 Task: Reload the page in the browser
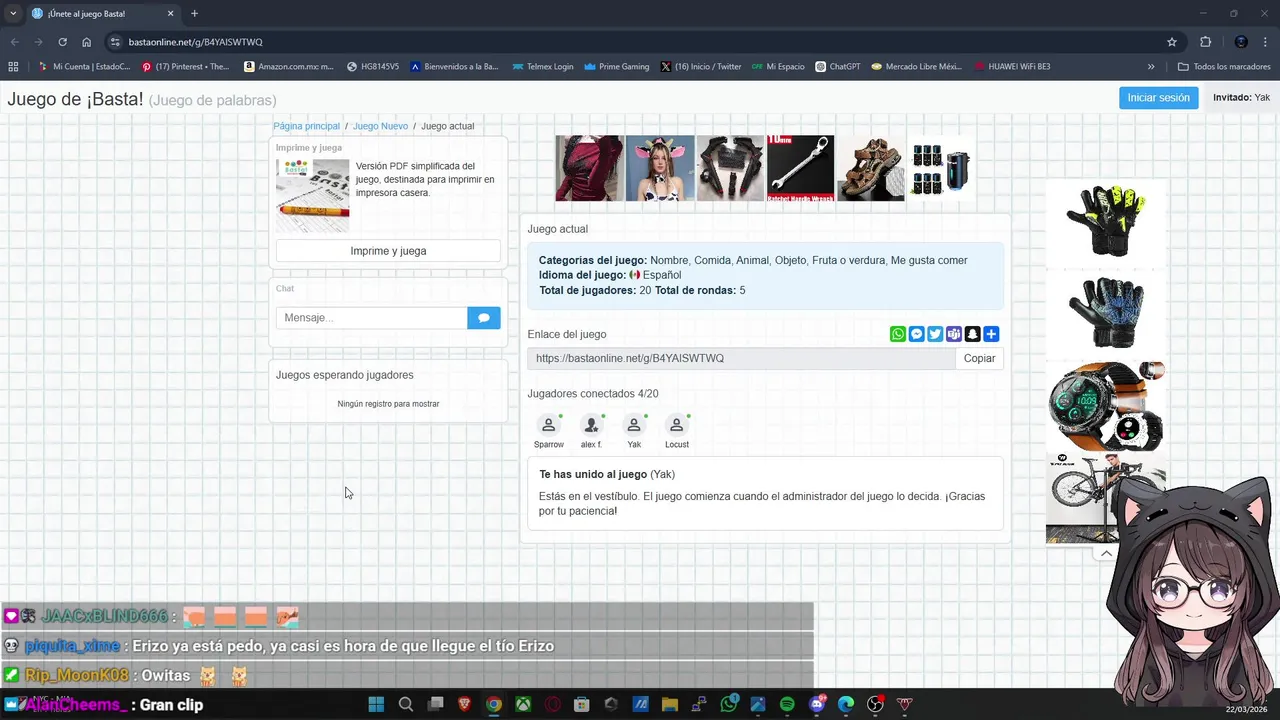click(x=62, y=42)
